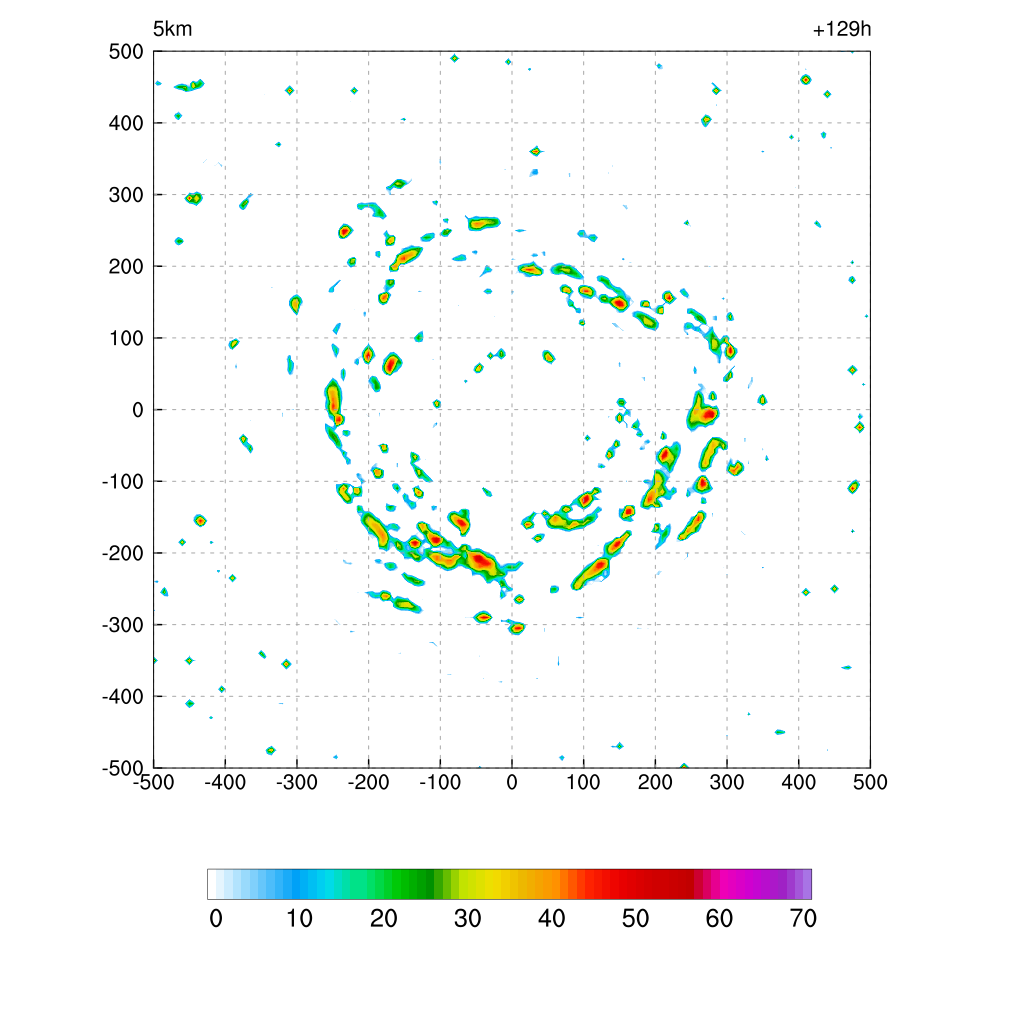
Task: Click the colorbar label "40"
Action: point(551,919)
